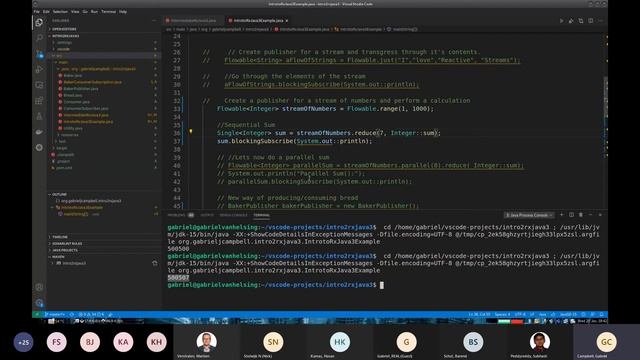The image size is (640, 360).
Task: Open the Edit menu
Action: (x=46, y=12)
